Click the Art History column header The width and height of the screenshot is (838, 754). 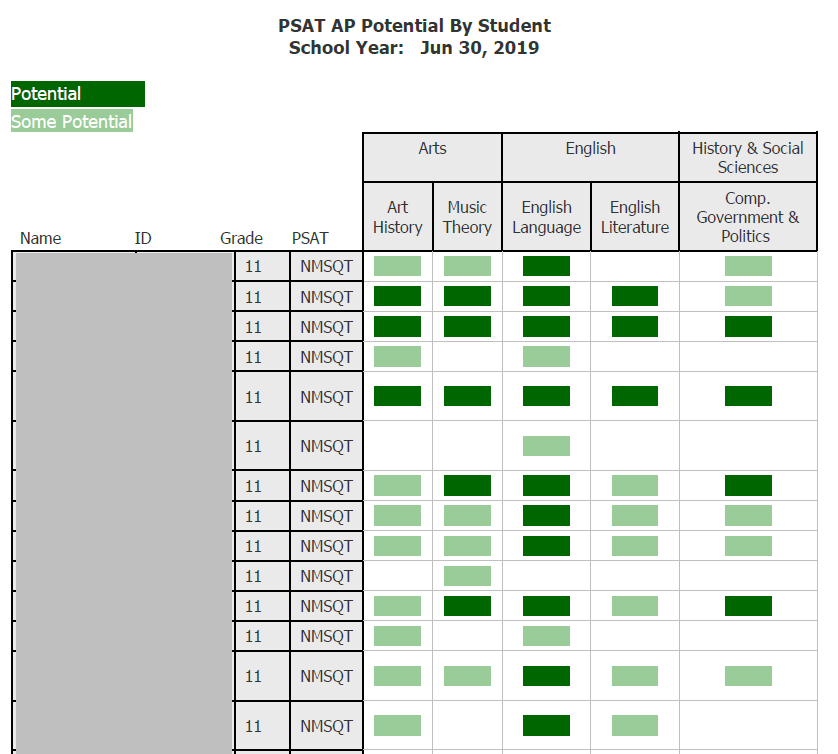point(398,216)
